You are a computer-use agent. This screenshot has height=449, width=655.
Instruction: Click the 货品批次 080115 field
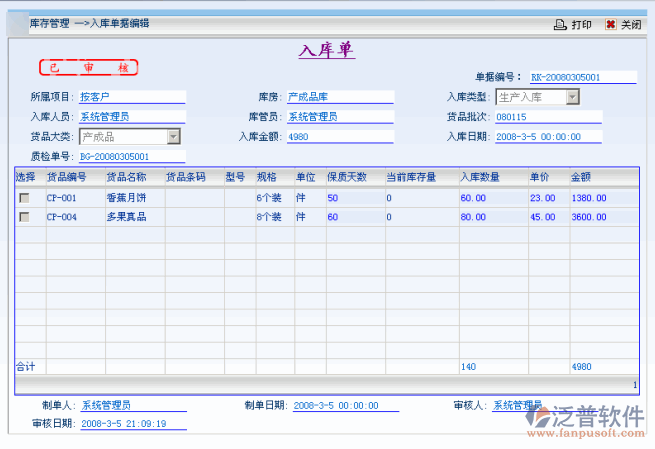tap(547, 117)
